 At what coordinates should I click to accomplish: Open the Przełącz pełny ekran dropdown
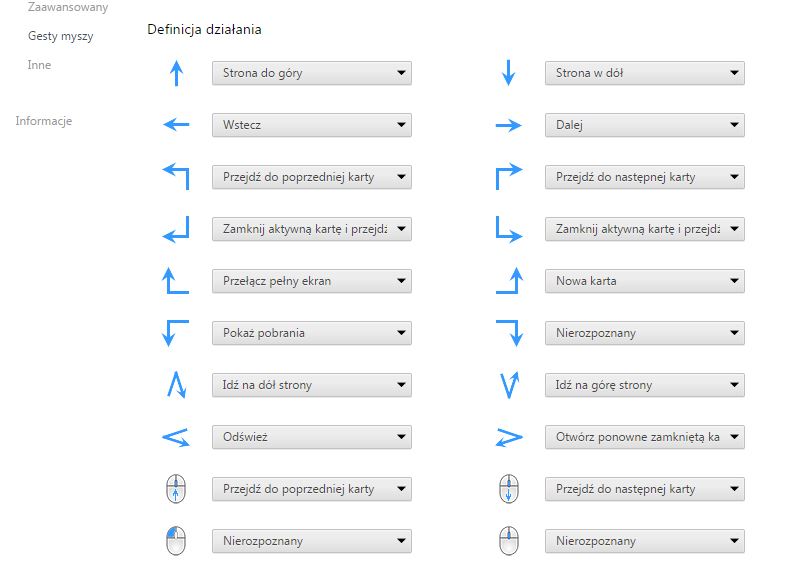pos(312,281)
